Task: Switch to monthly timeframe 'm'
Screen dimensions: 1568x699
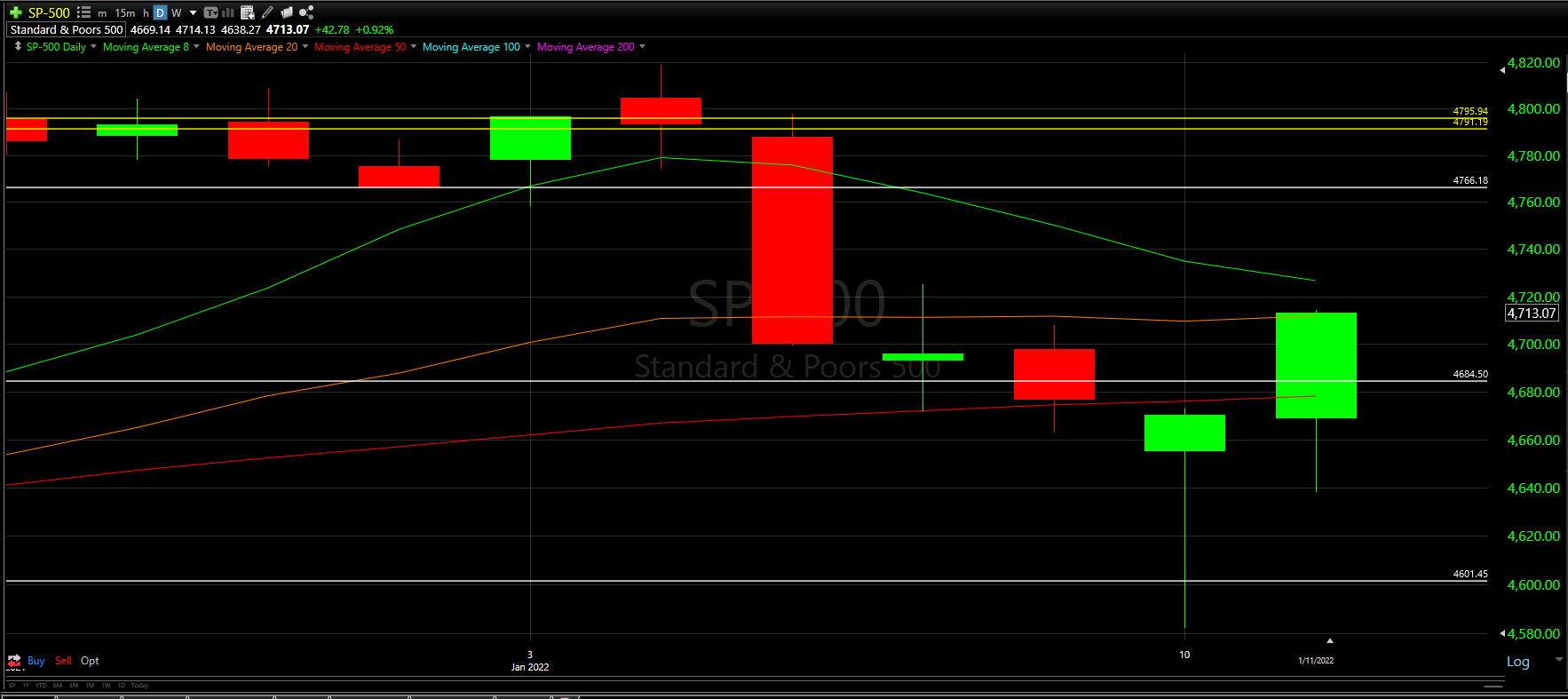Action: (x=102, y=13)
